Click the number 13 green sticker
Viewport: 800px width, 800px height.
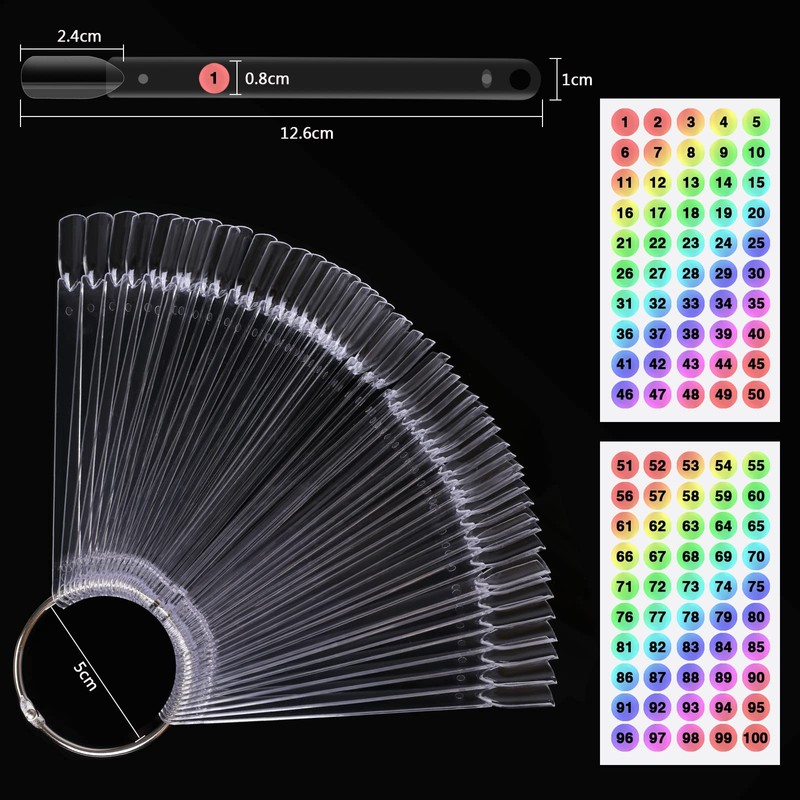(690, 182)
